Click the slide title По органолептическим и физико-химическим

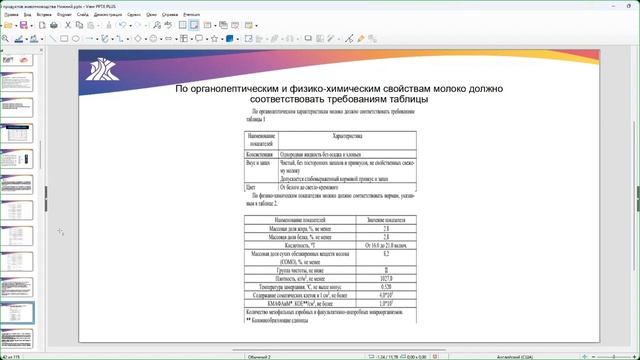pos(339,94)
